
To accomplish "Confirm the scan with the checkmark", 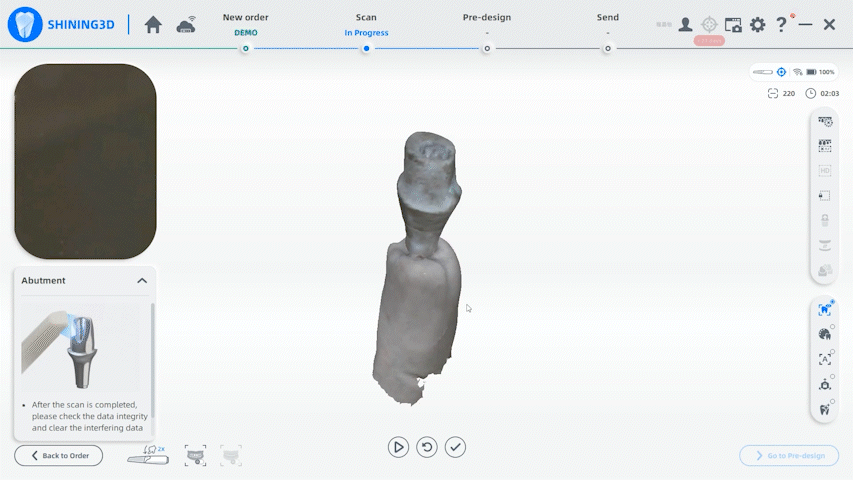I will (455, 447).
